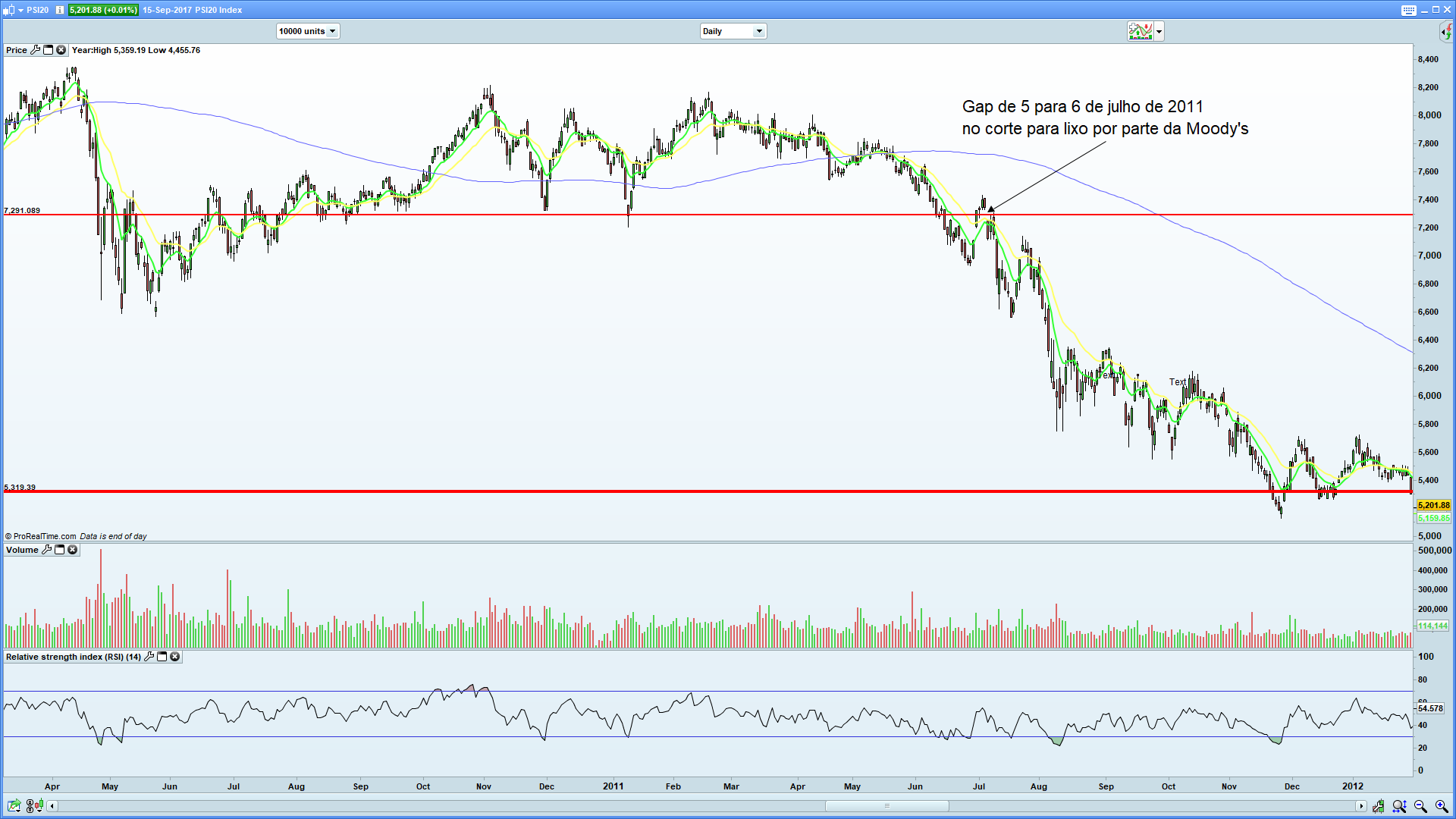
Task: Click auto-fit zoom magnifier with arrows
Action: (x=1399, y=806)
